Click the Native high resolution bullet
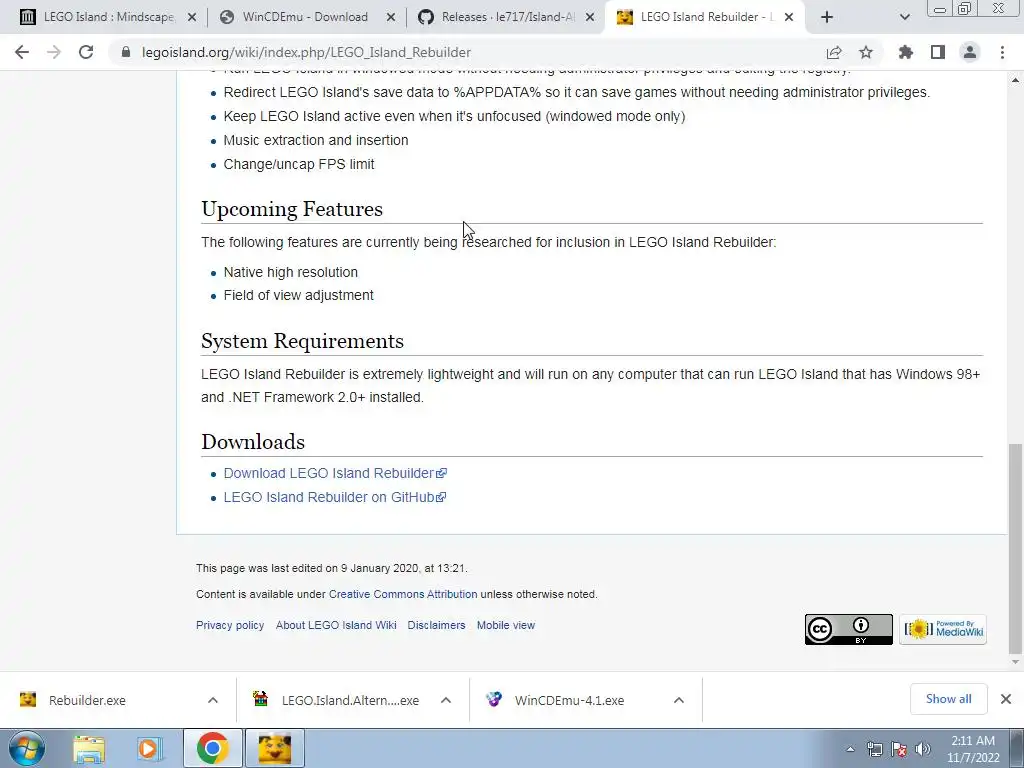1024x768 pixels. click(291, 272)
